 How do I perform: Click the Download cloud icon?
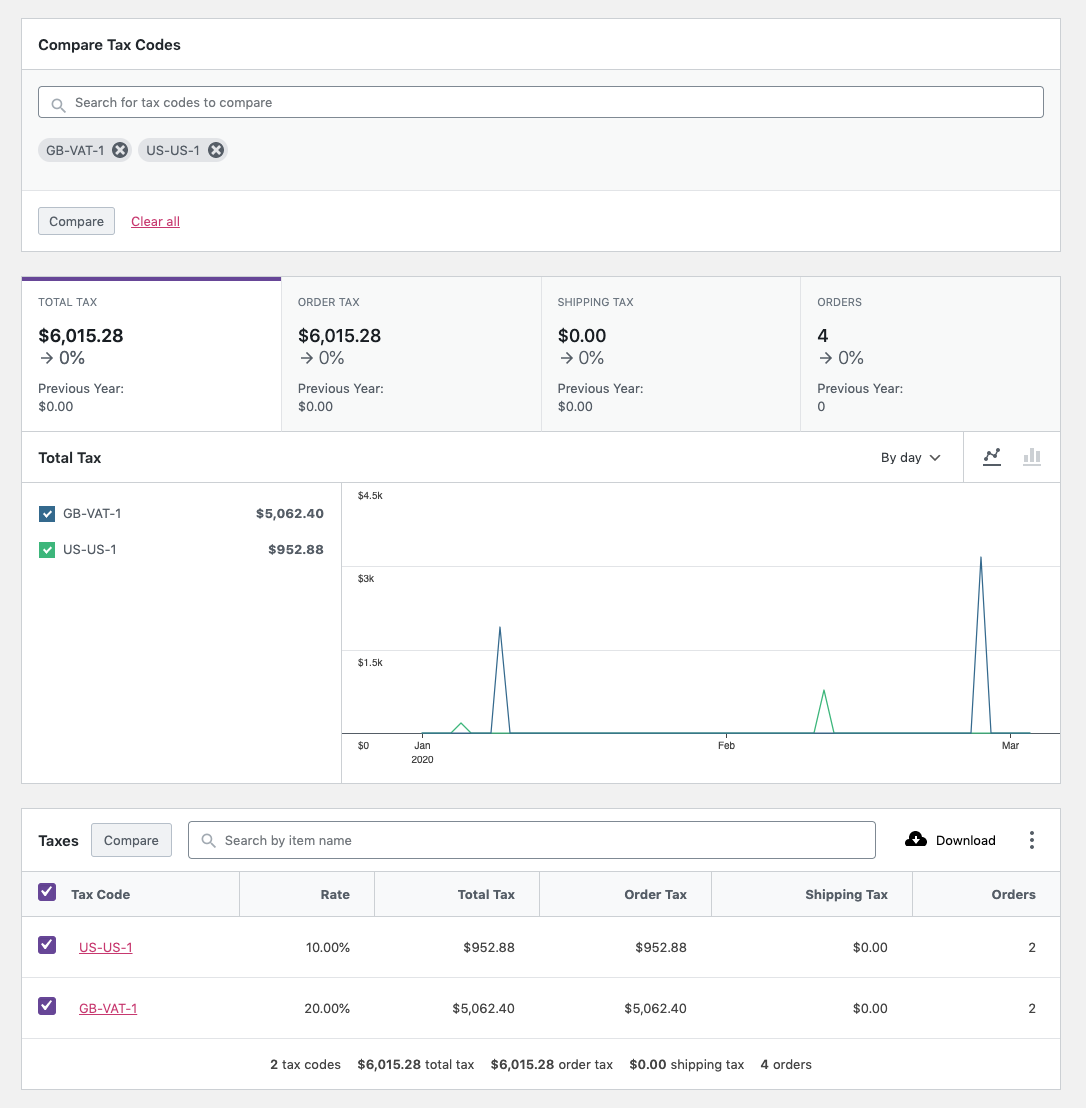click(x=916, y=839)
